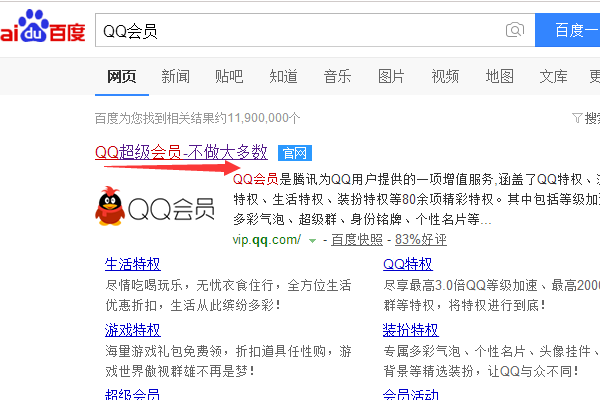
Task: Open the 地图 tab
Action: pyautogui.click(x=499, y=76)
